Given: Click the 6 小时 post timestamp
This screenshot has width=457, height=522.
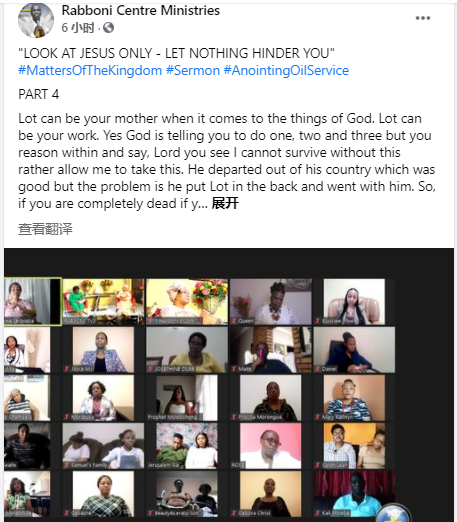Looking at the screenshot, I should coord(78,28).
